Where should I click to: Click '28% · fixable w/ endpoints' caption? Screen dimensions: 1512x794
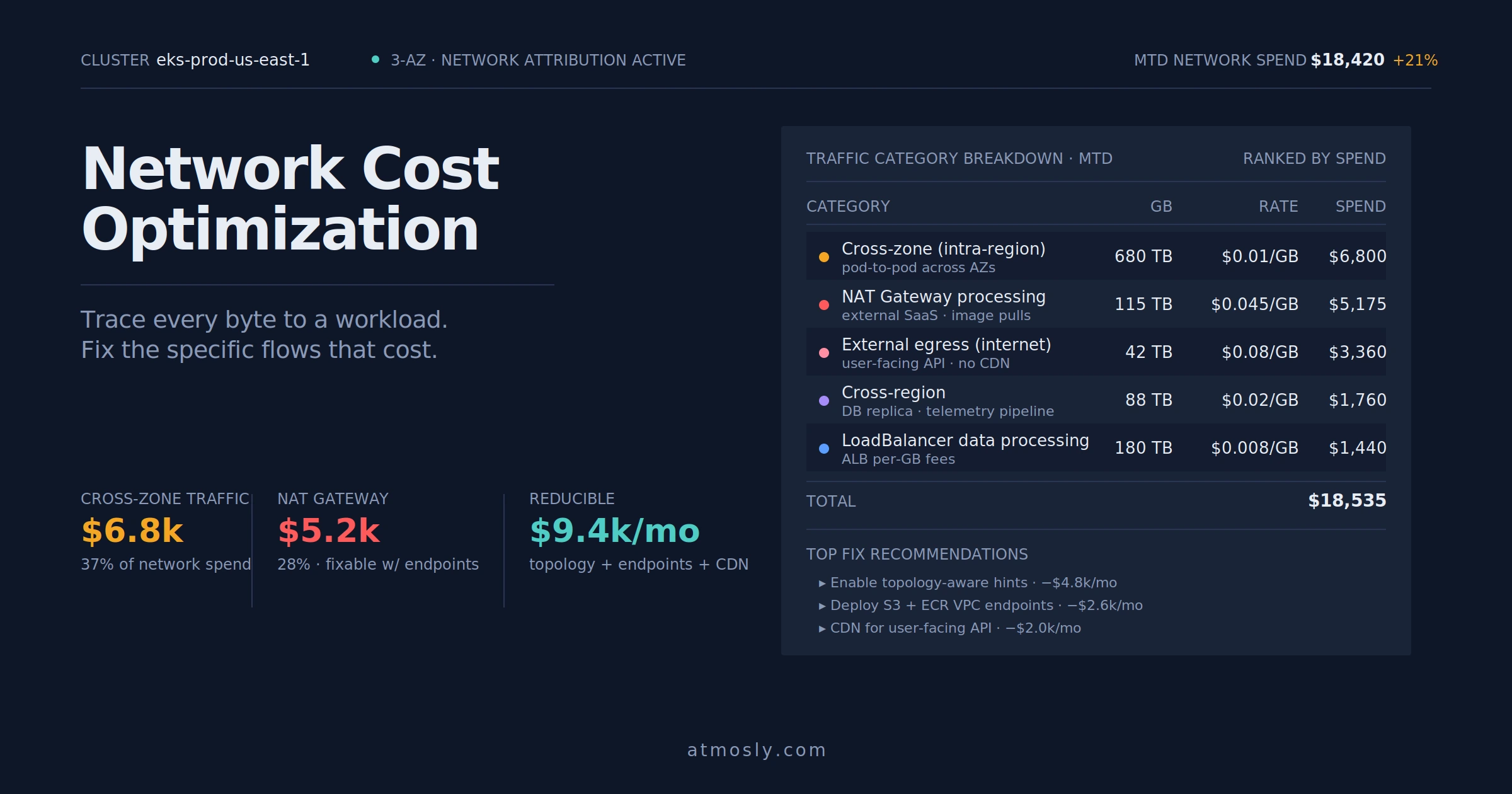coord(378,564)
